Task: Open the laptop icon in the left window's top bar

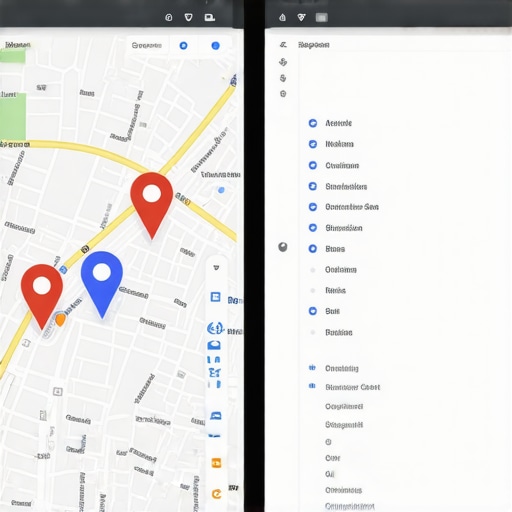Action: [209, 17]
